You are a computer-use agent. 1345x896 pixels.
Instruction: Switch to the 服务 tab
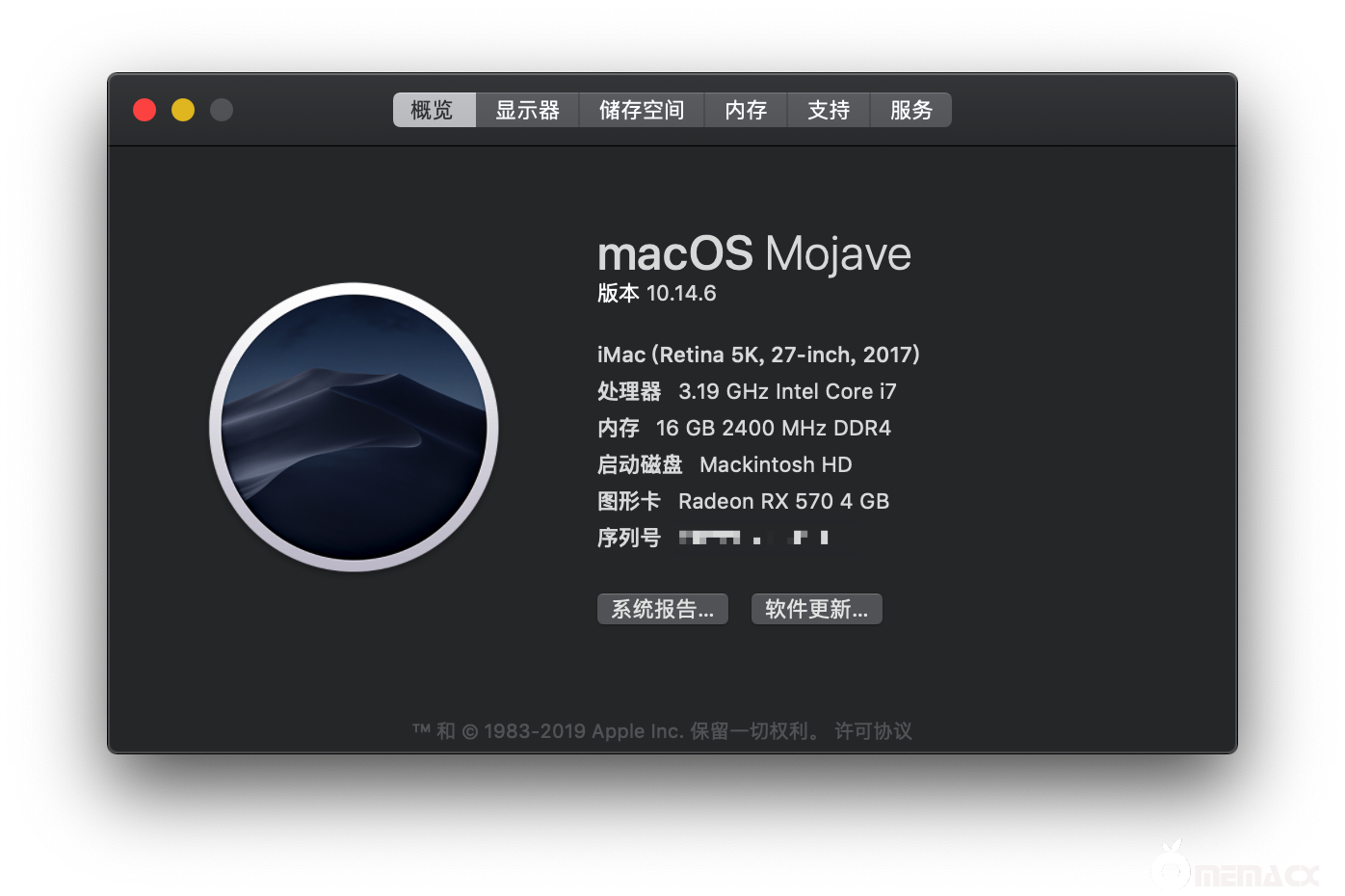(x=911, y=110)
